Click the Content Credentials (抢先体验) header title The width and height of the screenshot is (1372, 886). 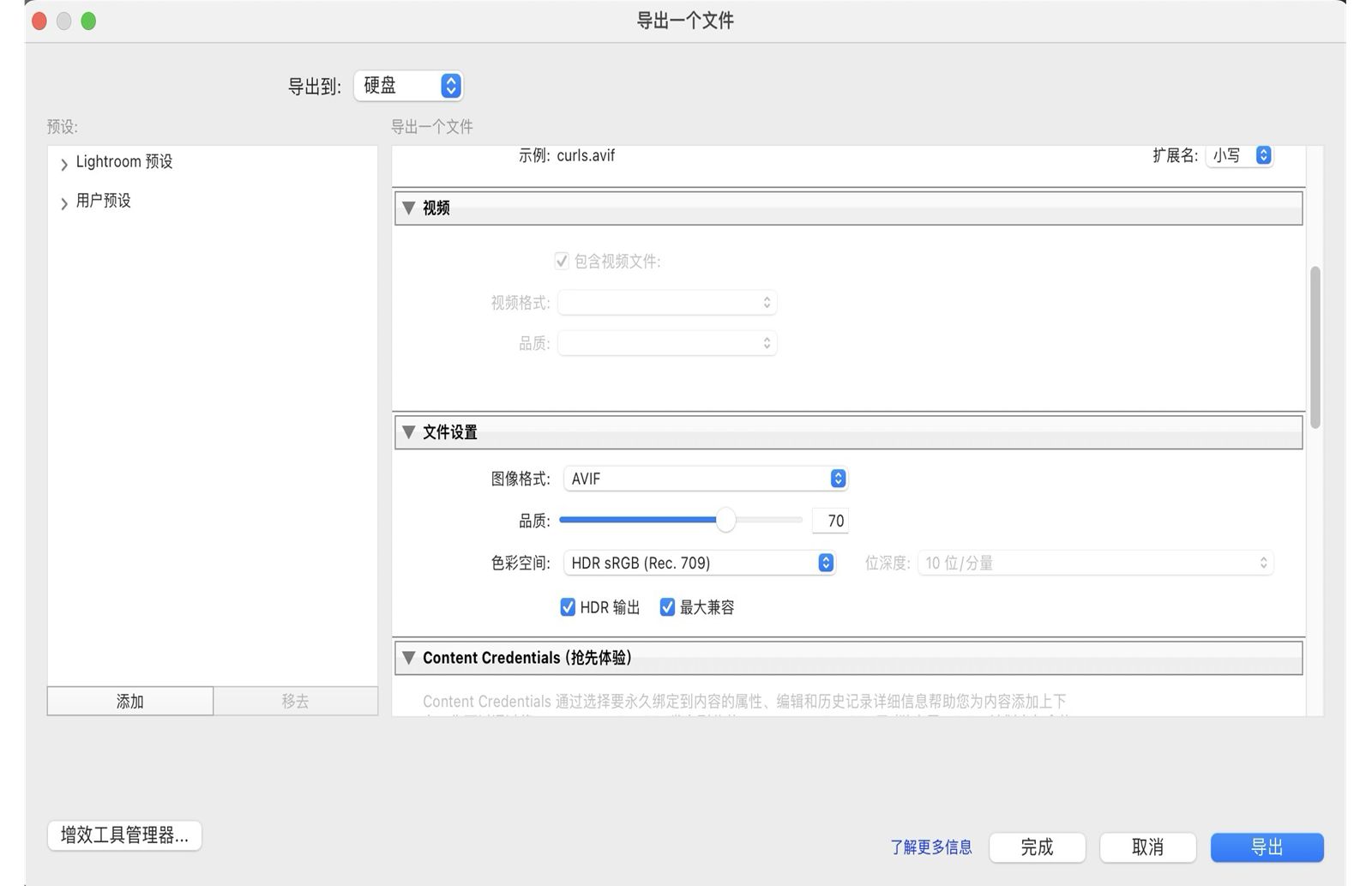[x=527, y=658]
